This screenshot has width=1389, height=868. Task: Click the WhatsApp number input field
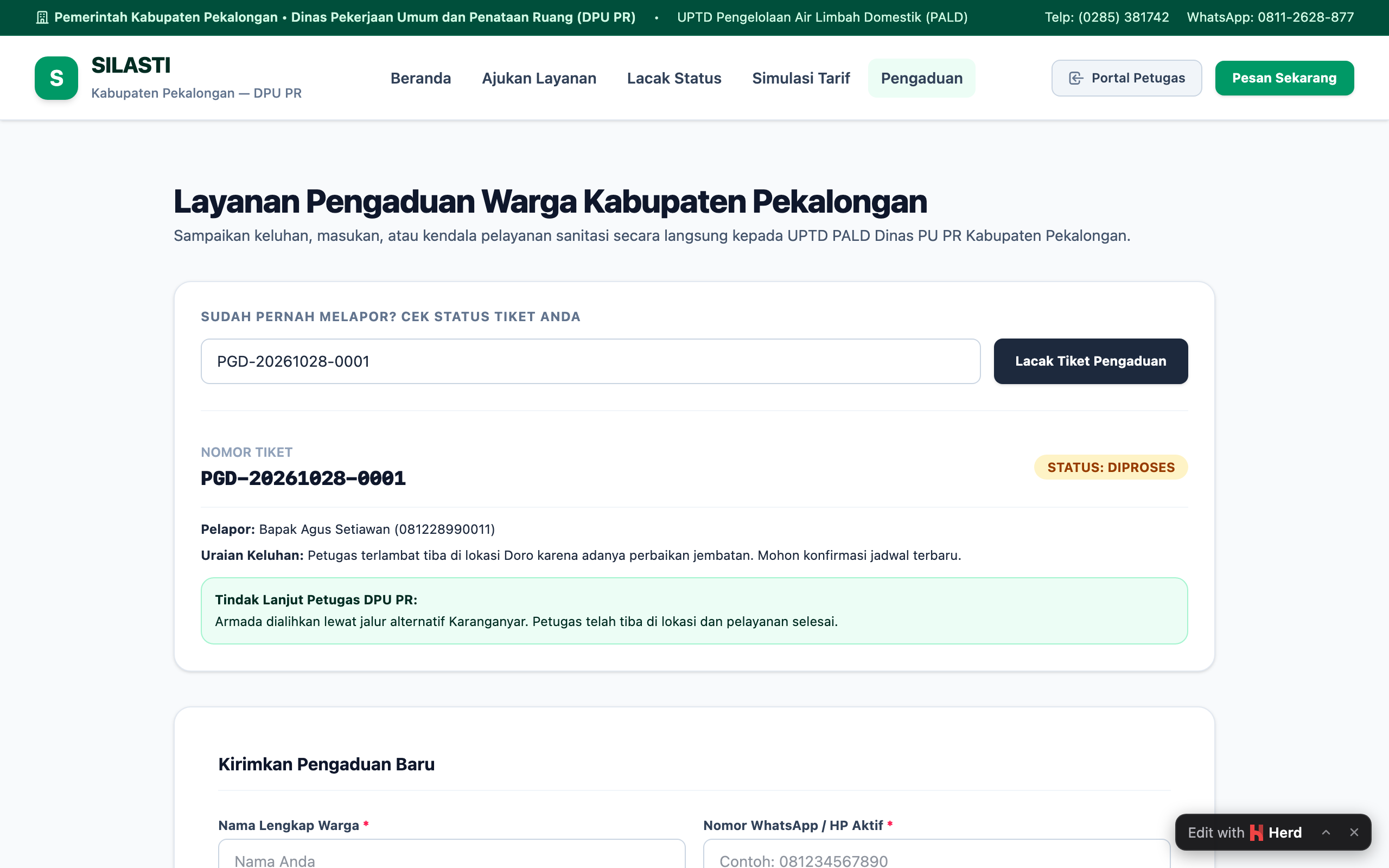click(936, 854)
